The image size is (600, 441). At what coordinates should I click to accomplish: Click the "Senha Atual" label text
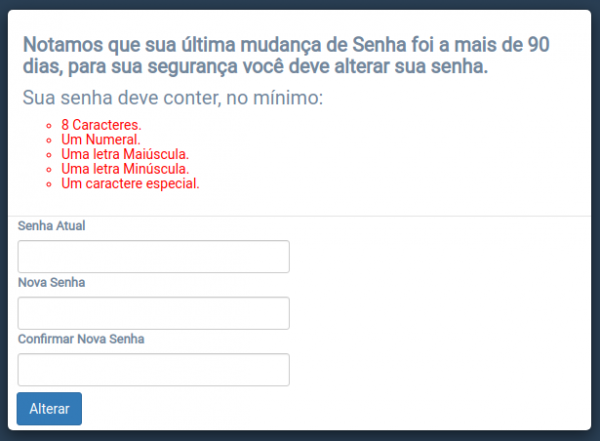(x=52, y=226)
